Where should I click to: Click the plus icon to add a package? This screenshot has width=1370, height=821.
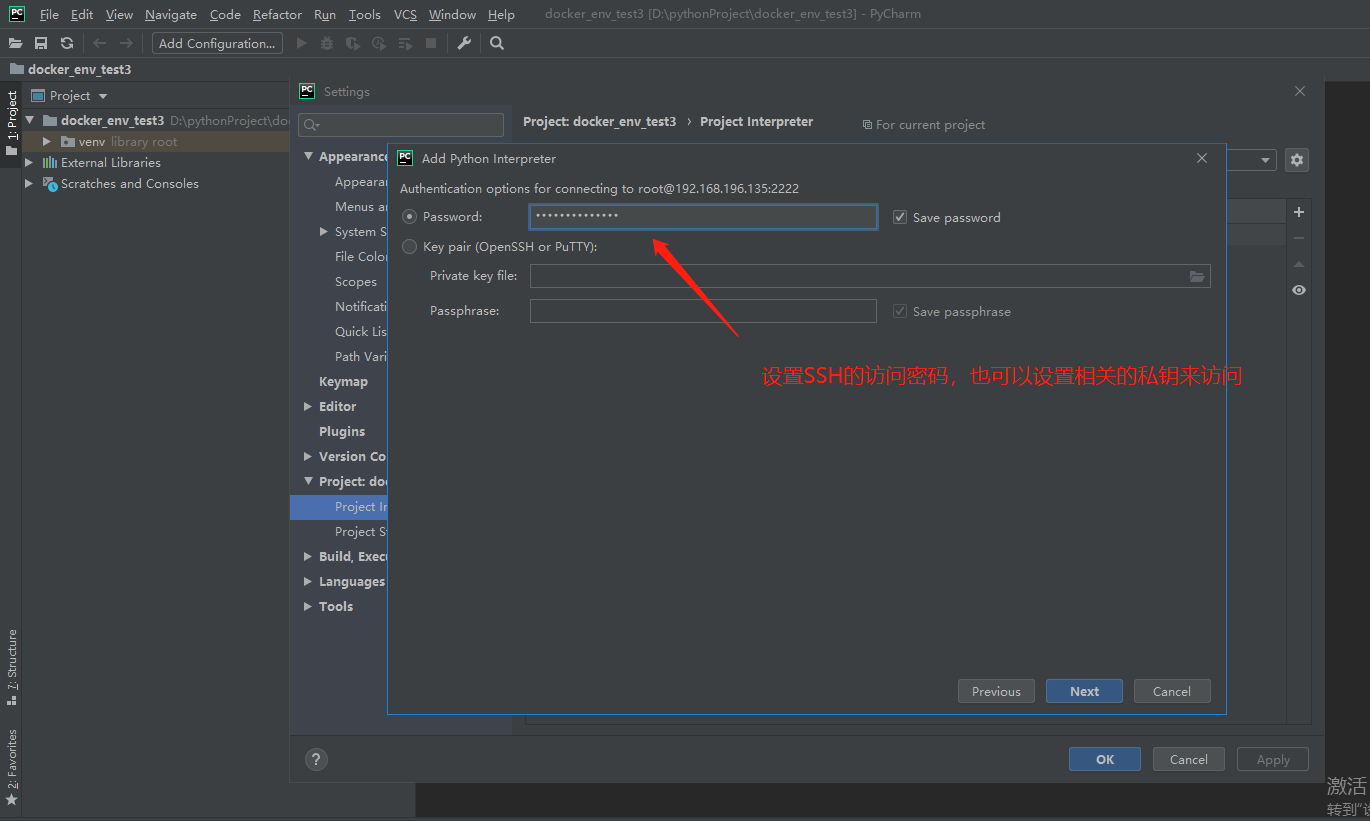(x=1298, y=212)
